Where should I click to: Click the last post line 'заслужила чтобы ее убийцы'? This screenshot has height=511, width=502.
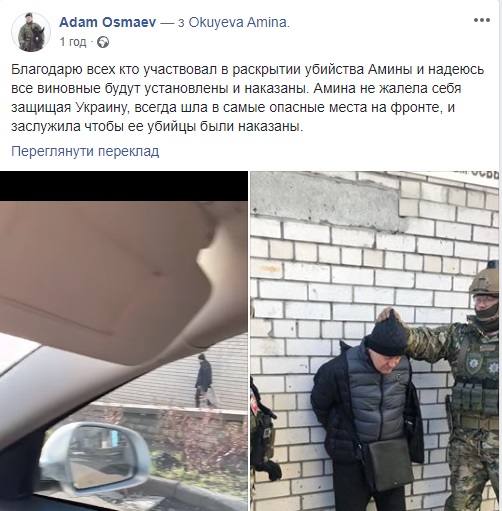[x=157, y=126]
